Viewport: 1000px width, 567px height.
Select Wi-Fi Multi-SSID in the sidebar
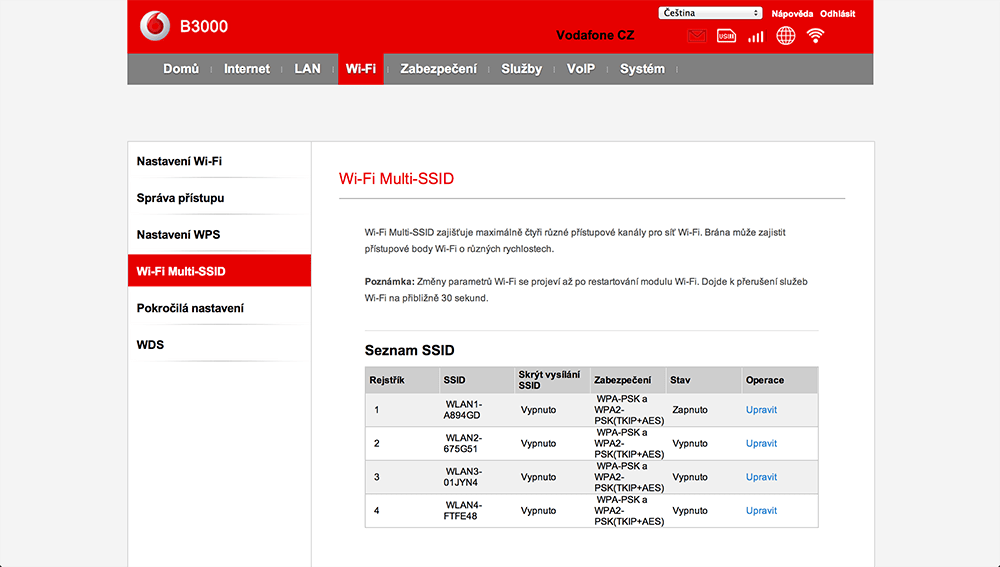[x=219, y=271]
